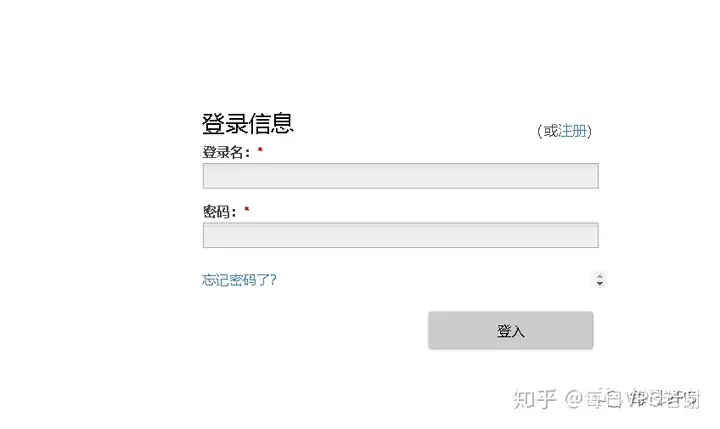
Task: Click the opening parenthesis before 或注册
Action: (540, 131)
